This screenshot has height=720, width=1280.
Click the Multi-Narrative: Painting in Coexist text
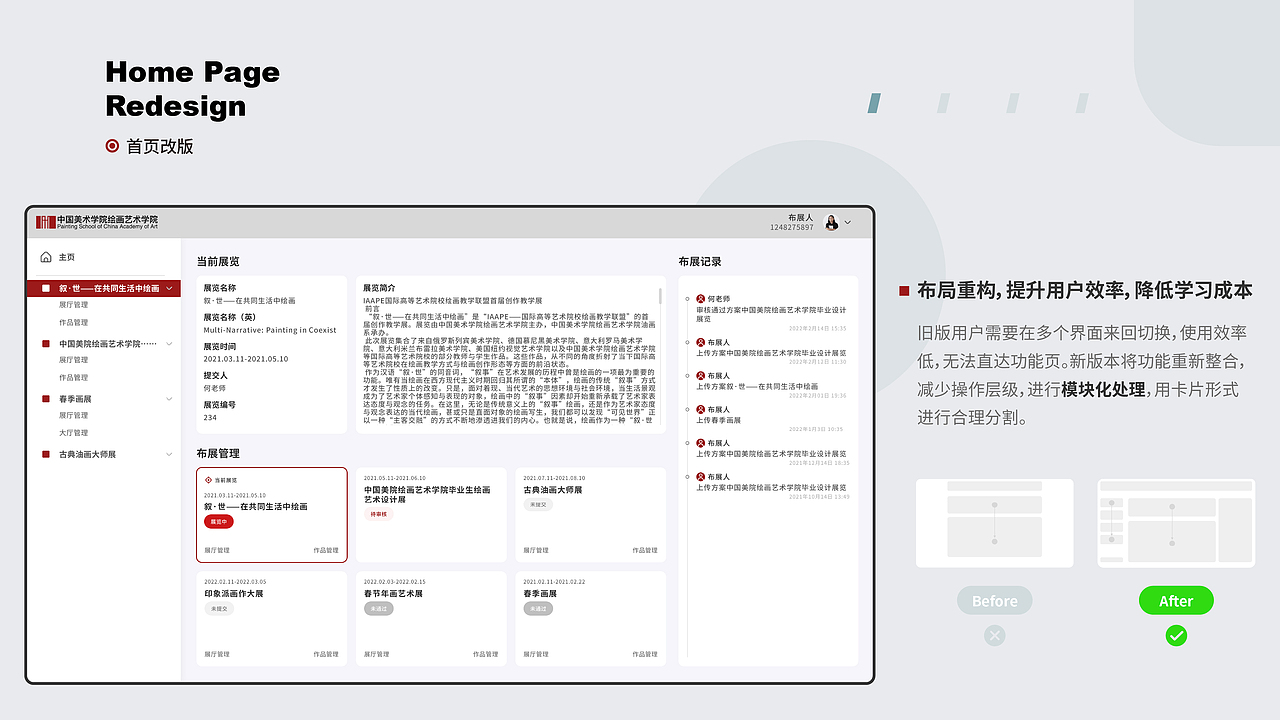click(x=270, y=330)
